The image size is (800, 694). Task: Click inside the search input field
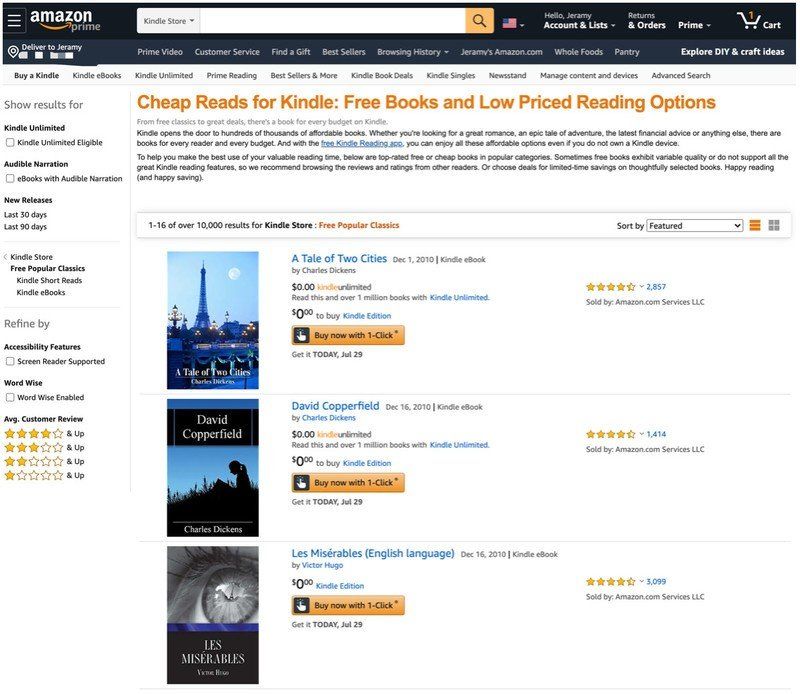coord(330,19)
